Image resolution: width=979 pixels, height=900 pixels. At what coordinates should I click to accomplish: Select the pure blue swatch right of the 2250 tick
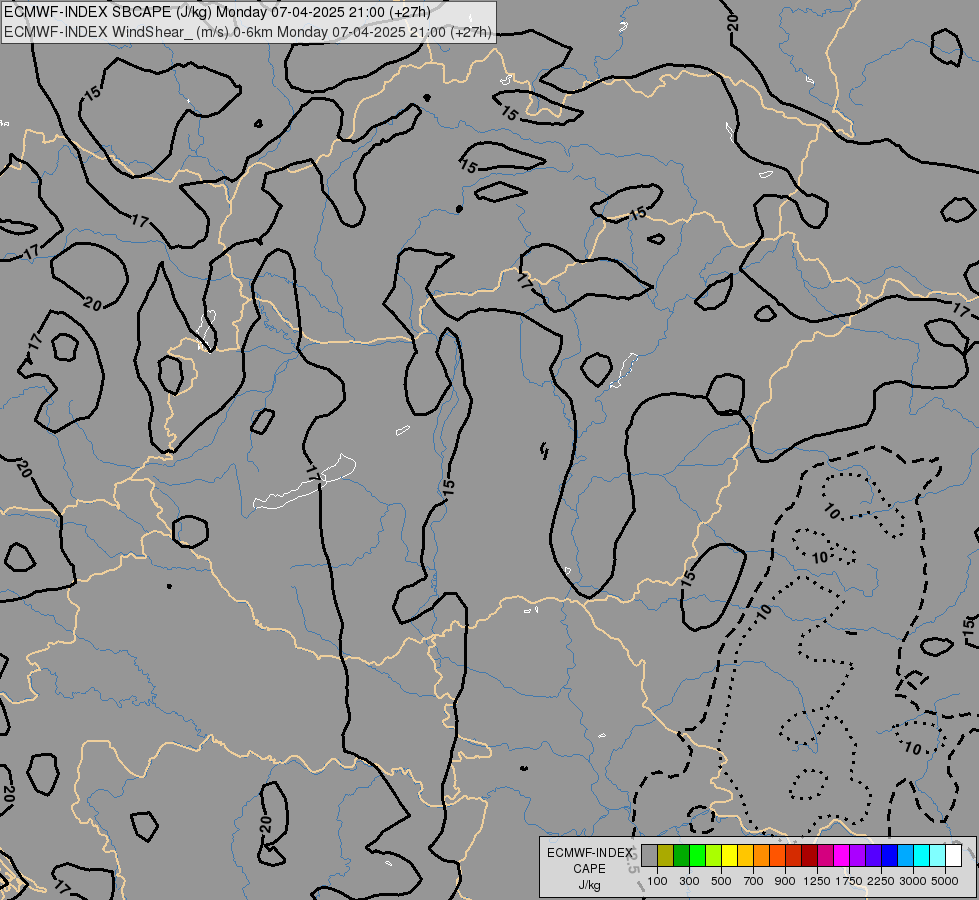890,855
